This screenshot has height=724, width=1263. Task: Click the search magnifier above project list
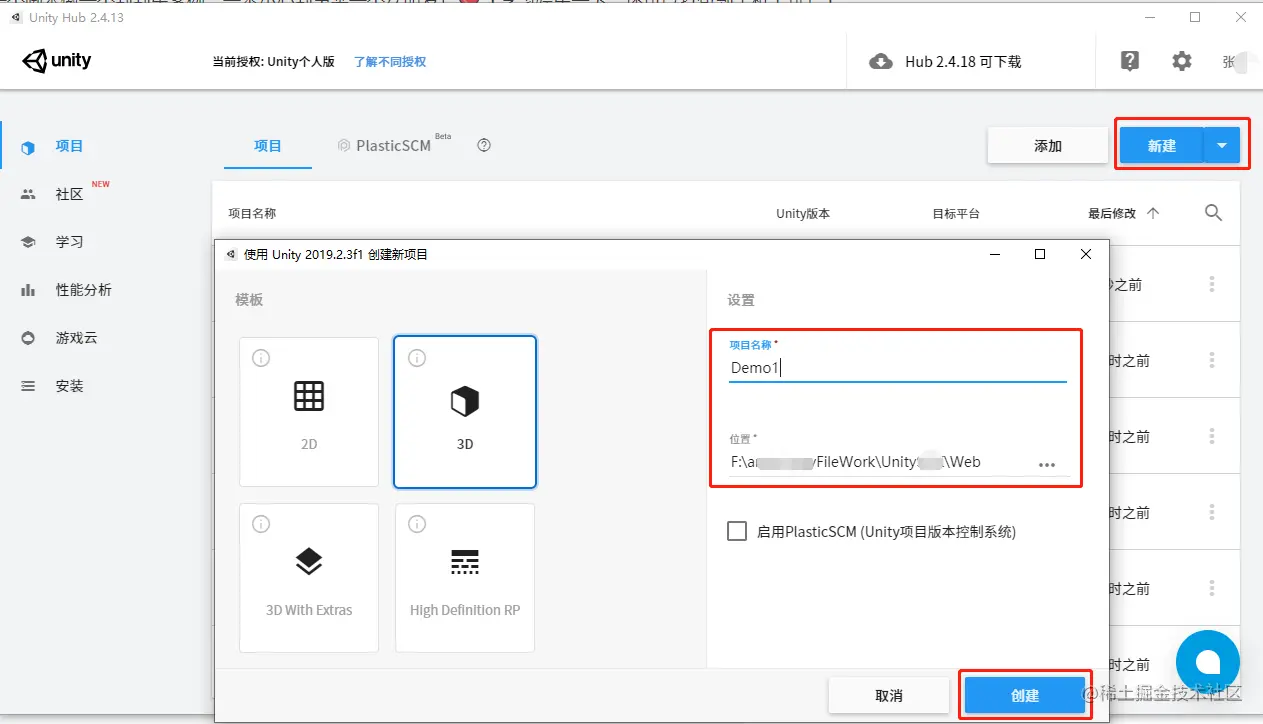tap(1213, 212)
